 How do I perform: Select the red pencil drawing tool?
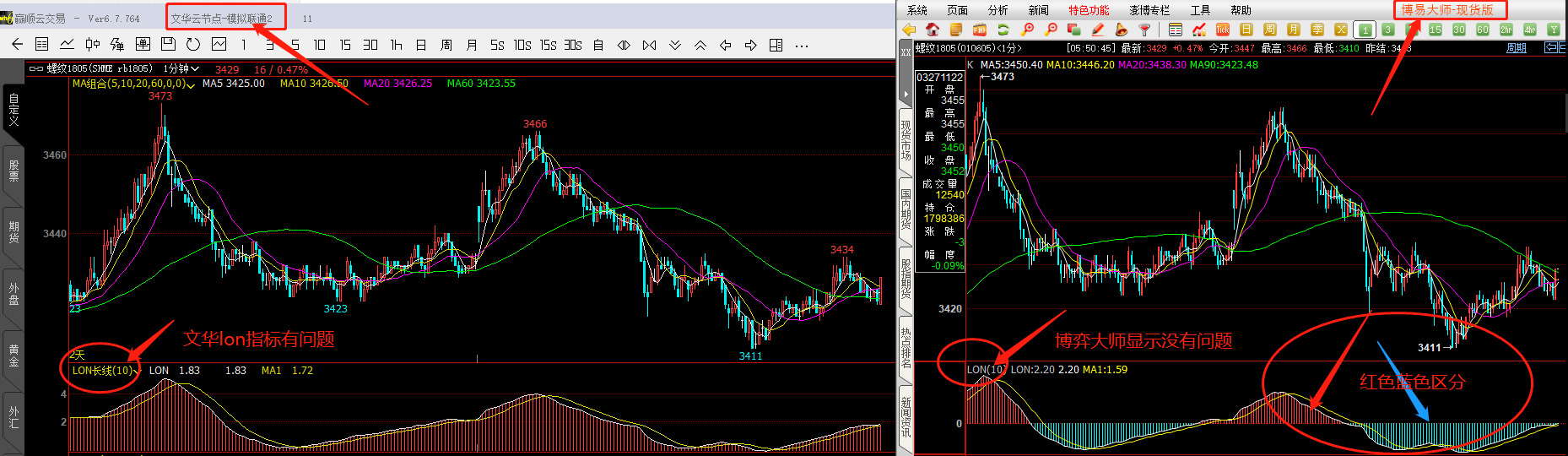pyautogui.click(x=1098, y=30)
